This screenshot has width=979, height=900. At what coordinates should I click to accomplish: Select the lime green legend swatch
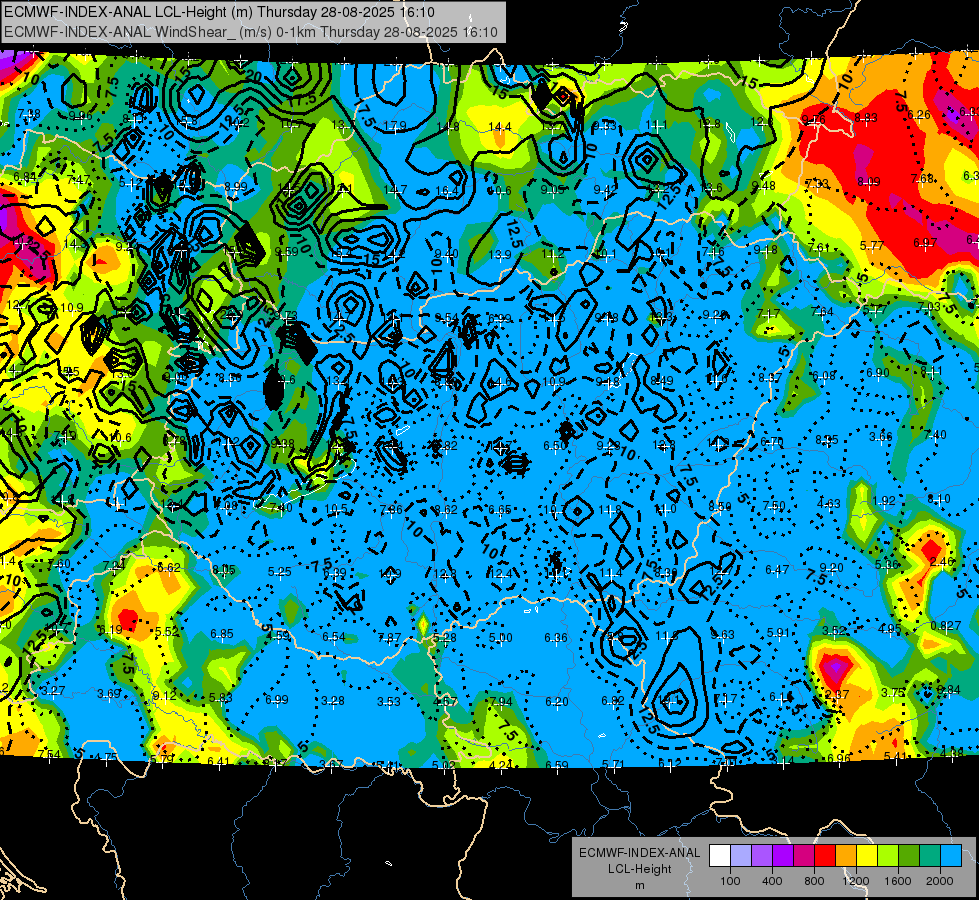coord(888,856)
